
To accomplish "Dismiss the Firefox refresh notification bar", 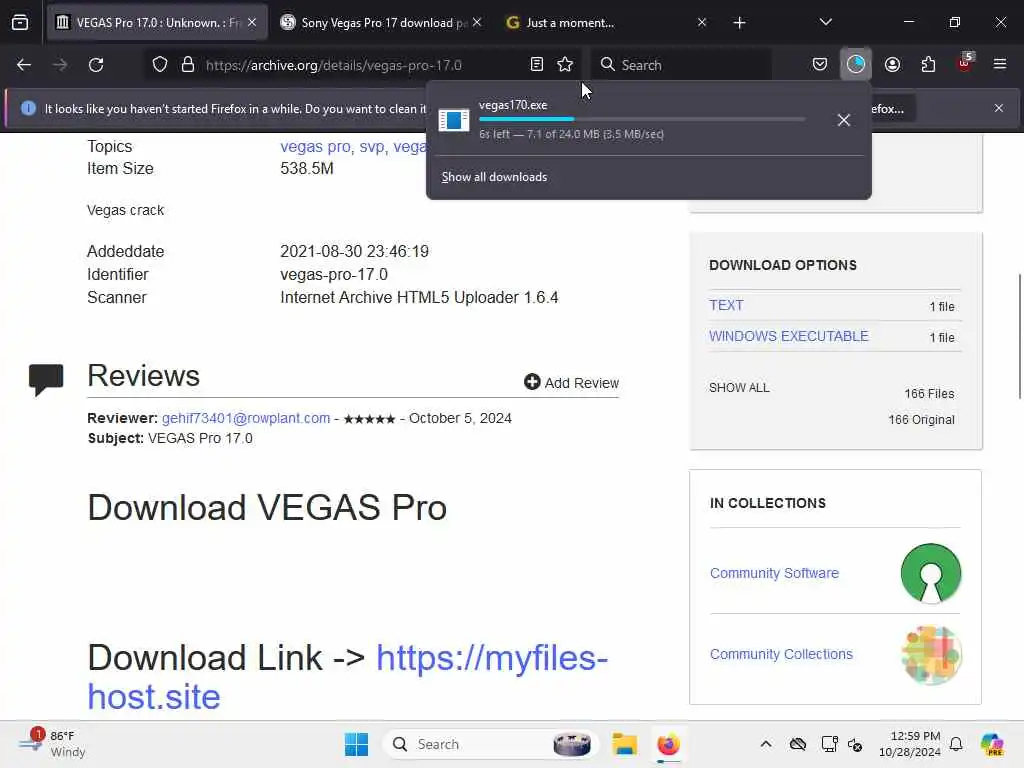I will click(999, 108).
